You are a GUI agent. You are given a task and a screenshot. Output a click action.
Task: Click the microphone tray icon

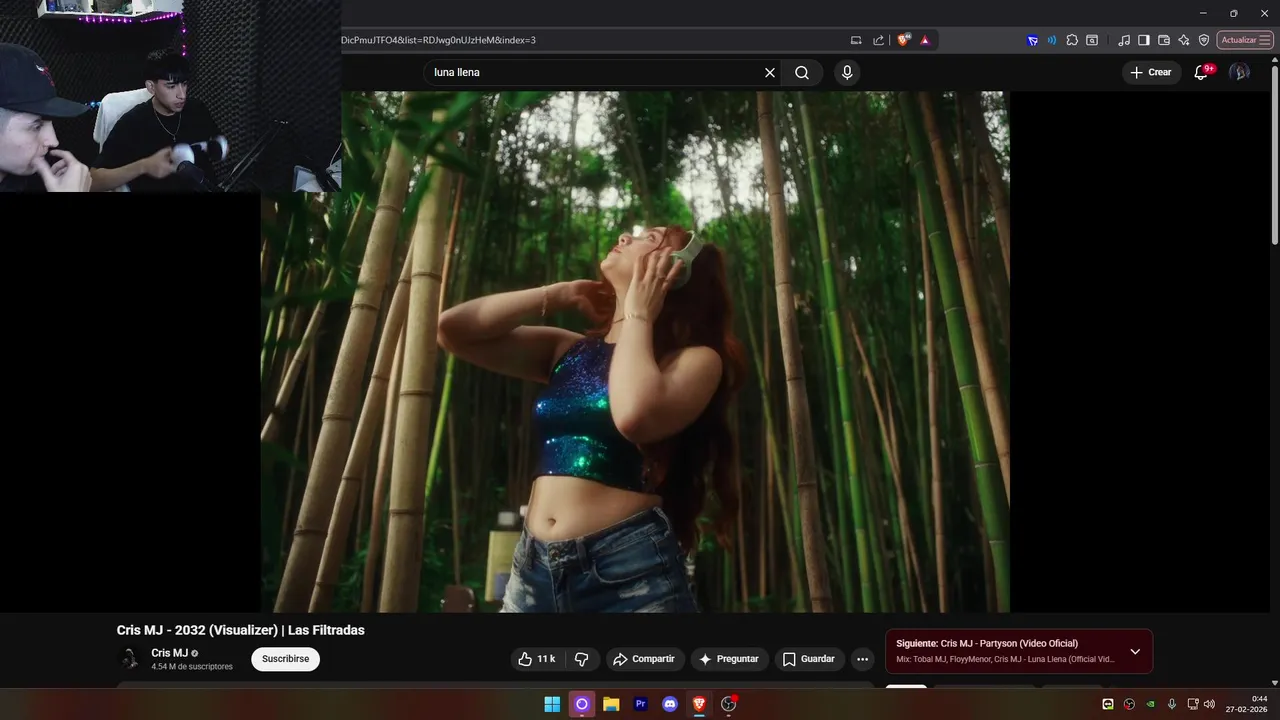(1172, 704)
